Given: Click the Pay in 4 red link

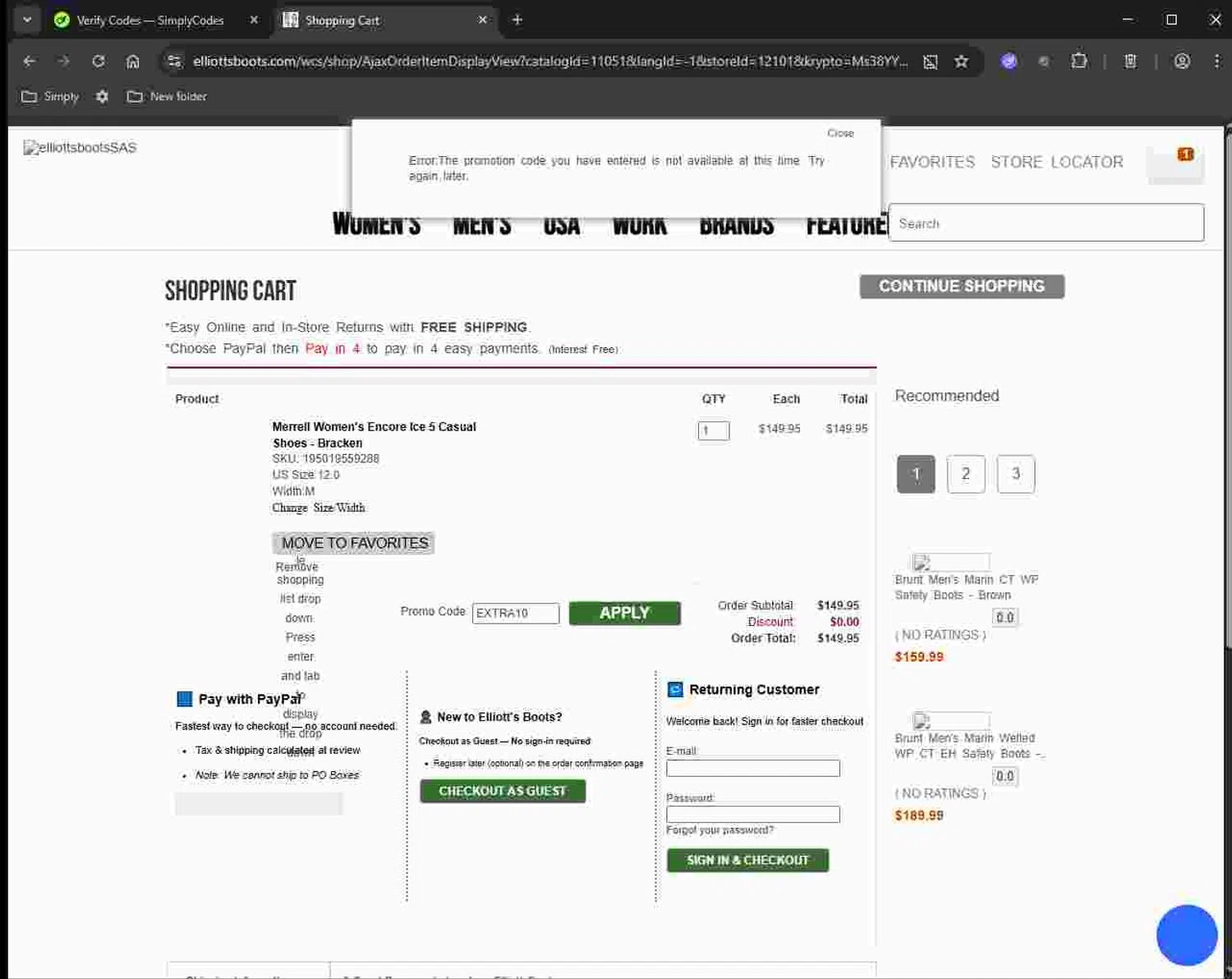Looking at the screenshot, I should (x=333, y=348).
